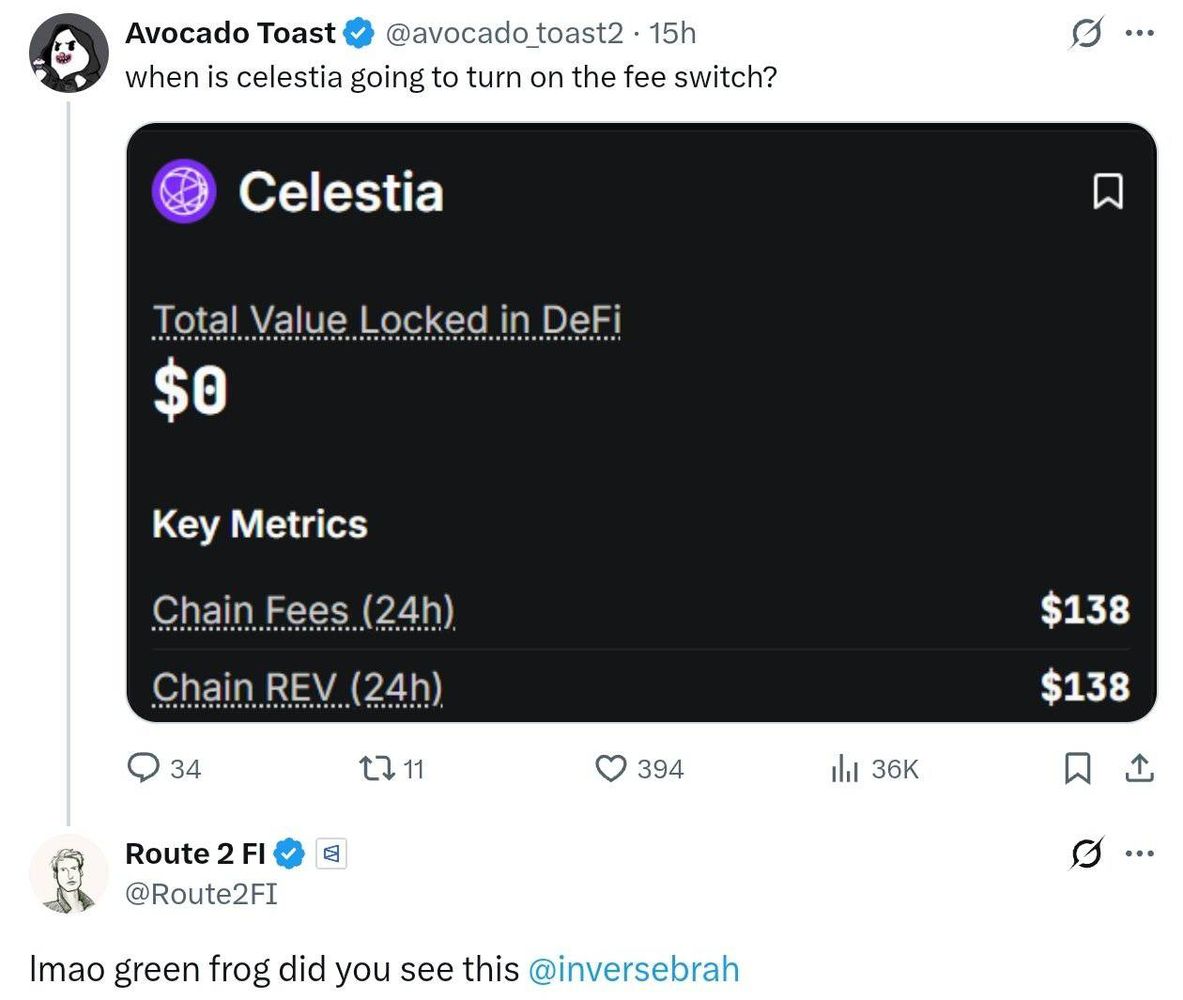
Task: Click the translate icon beside Route 2 FI's name
Action: 330,853
